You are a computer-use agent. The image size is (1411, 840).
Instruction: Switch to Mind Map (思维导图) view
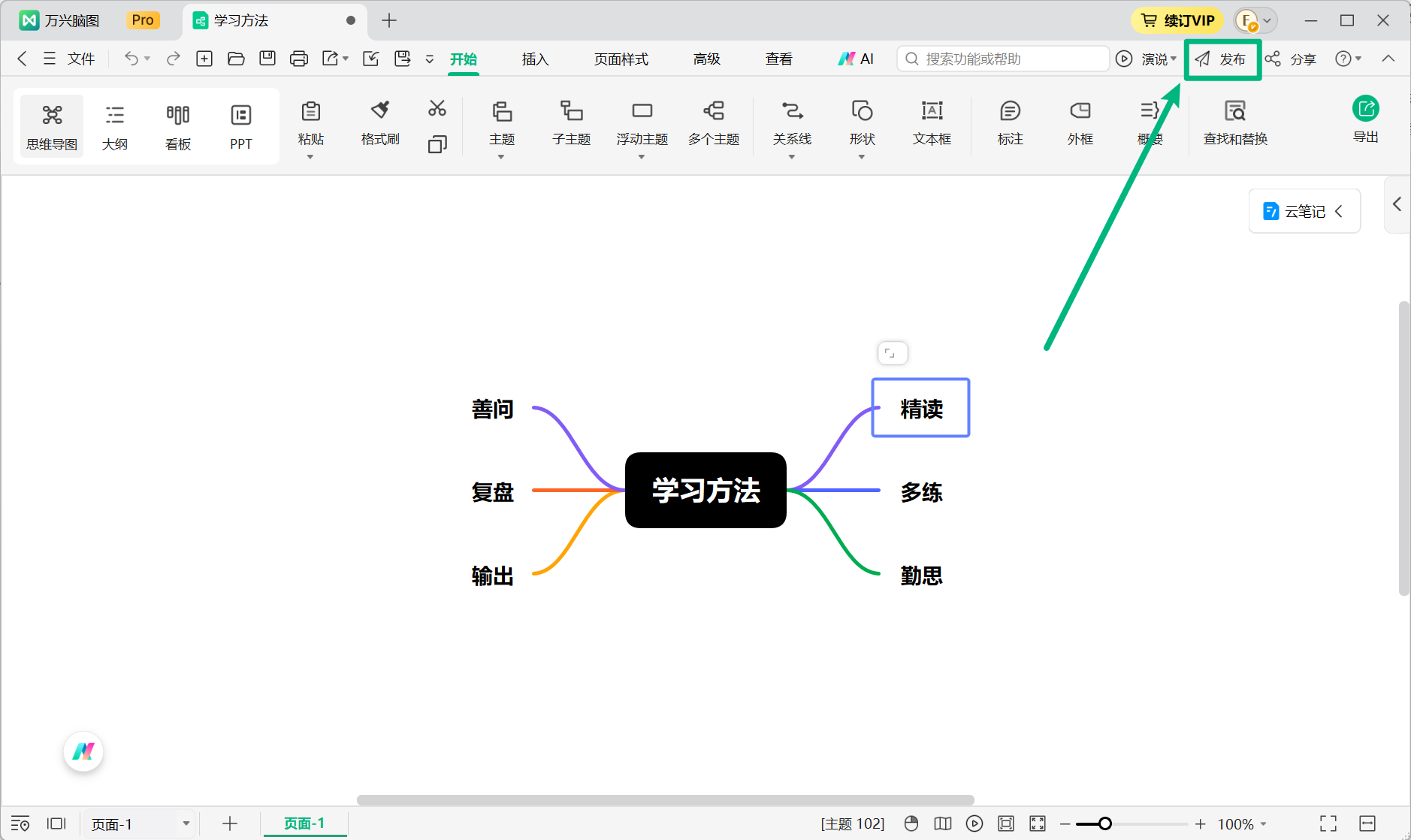coord(52,126)
